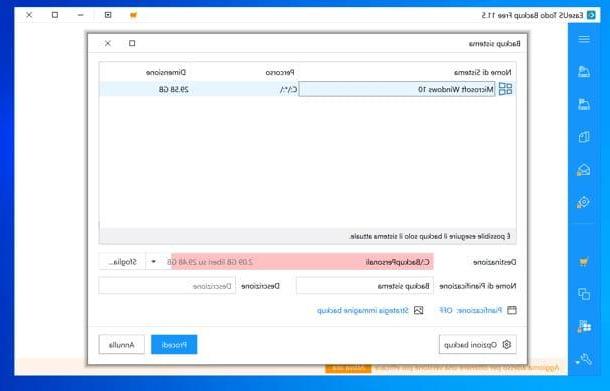
Task: Click the Destinazione path field C:\BackupPersonali
Action: pos(302,262)
